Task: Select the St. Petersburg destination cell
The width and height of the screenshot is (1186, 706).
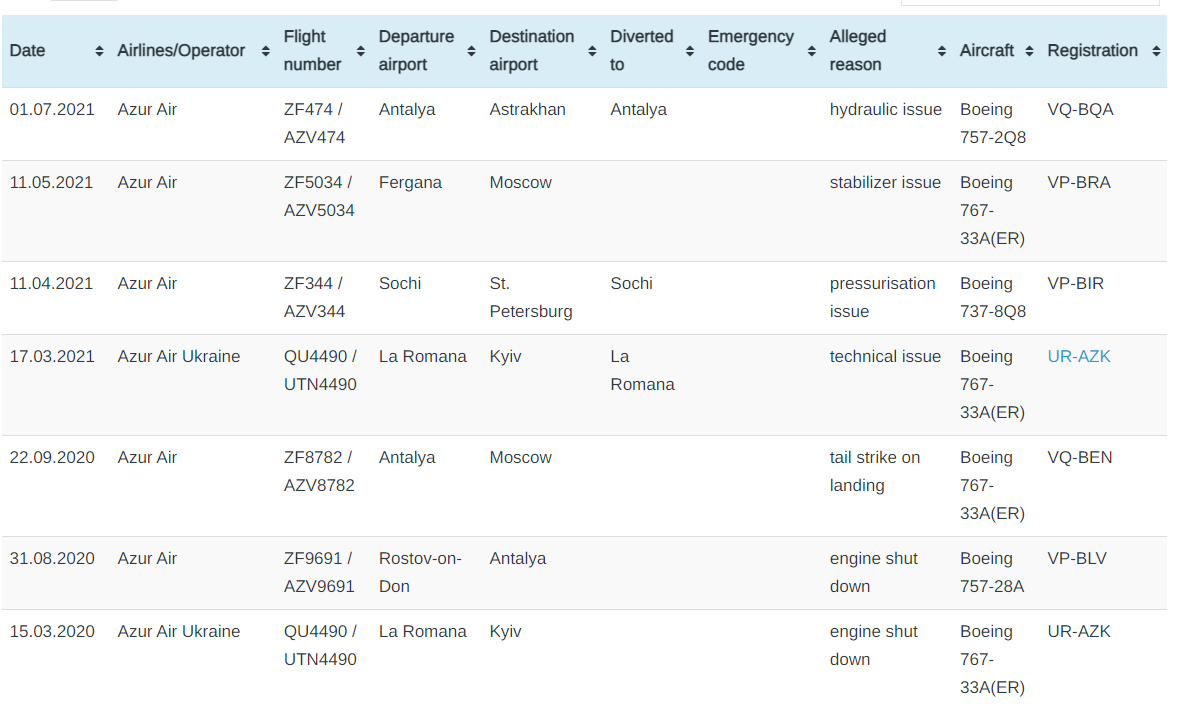Action: pos(530,297)
